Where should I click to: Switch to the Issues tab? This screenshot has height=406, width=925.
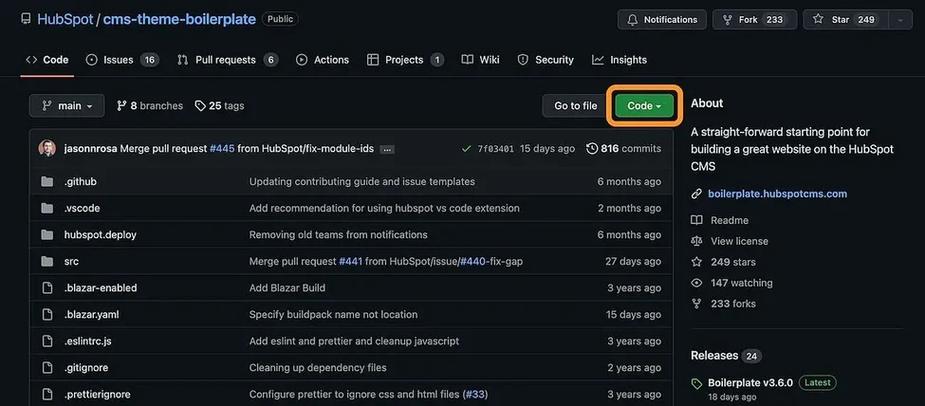tap(122, 60)
